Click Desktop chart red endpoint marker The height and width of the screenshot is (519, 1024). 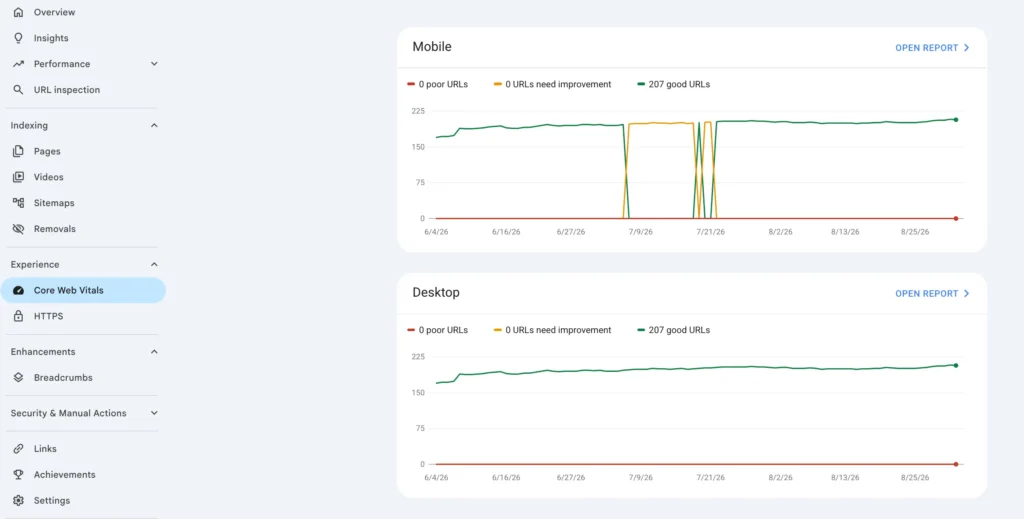[955, 464]
